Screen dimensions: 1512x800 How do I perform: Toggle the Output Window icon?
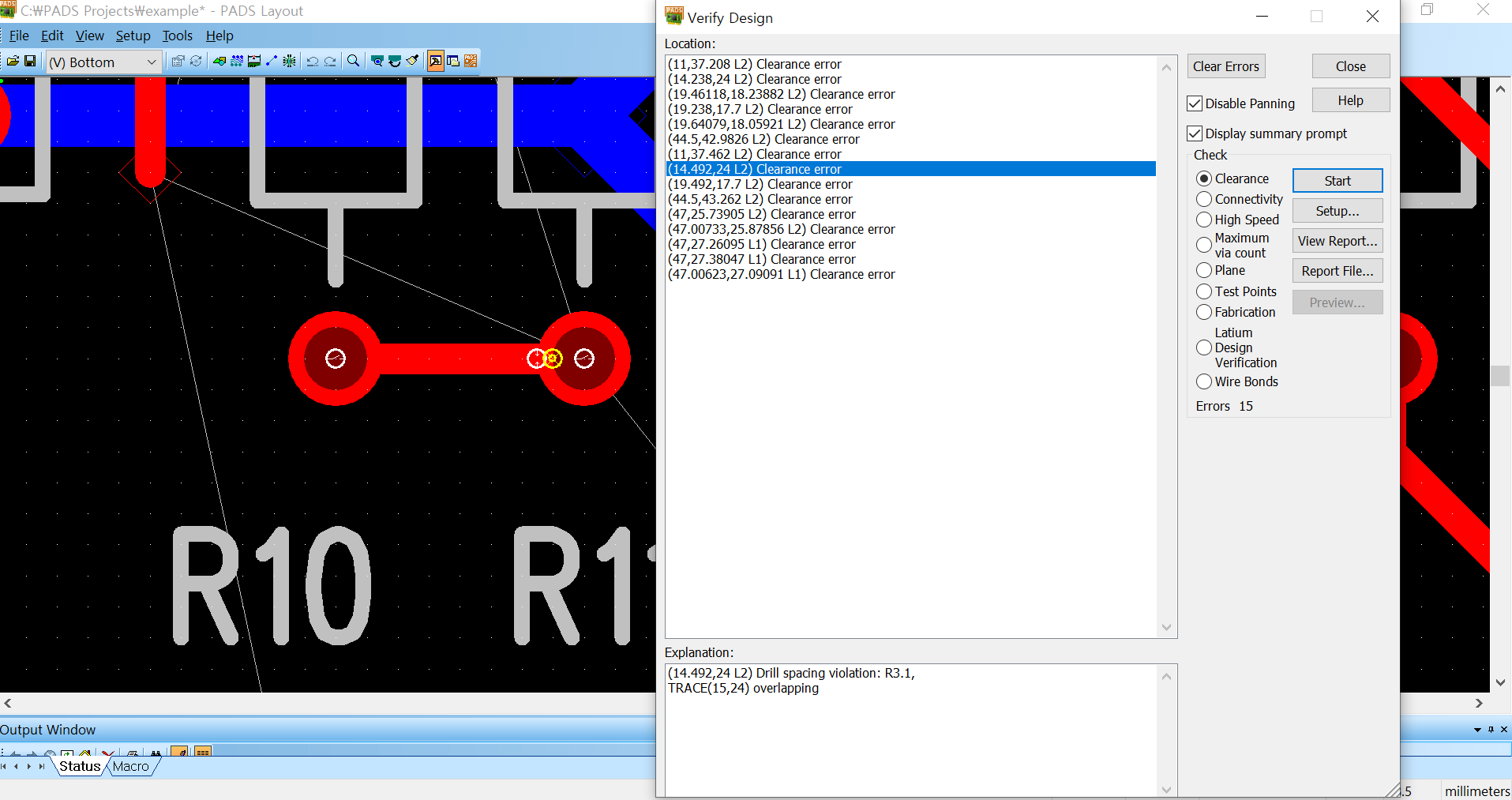pyautogui.click(x=453, y=62)
